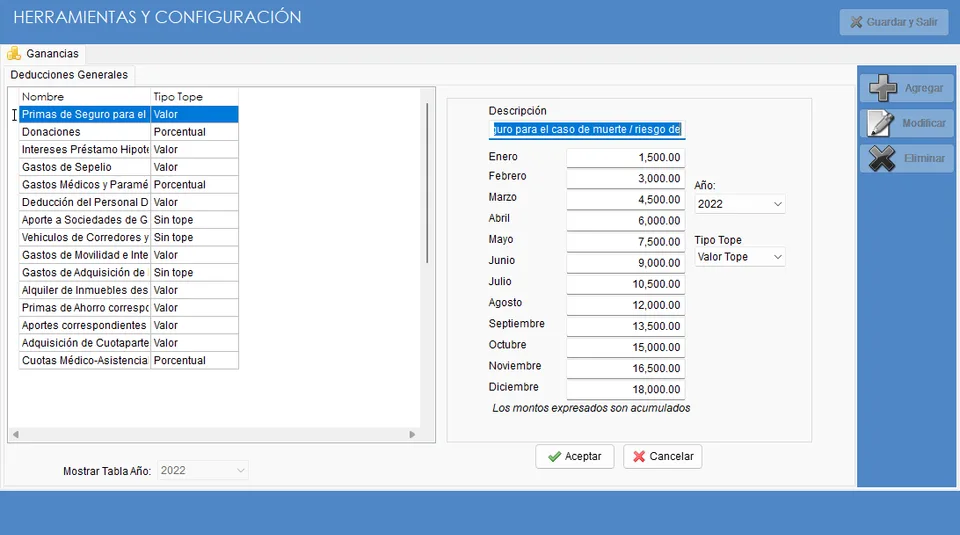Screen dimensions: 960x535
Task: Open the Año dropdown showing 2022
Action: tap(740, 204)
